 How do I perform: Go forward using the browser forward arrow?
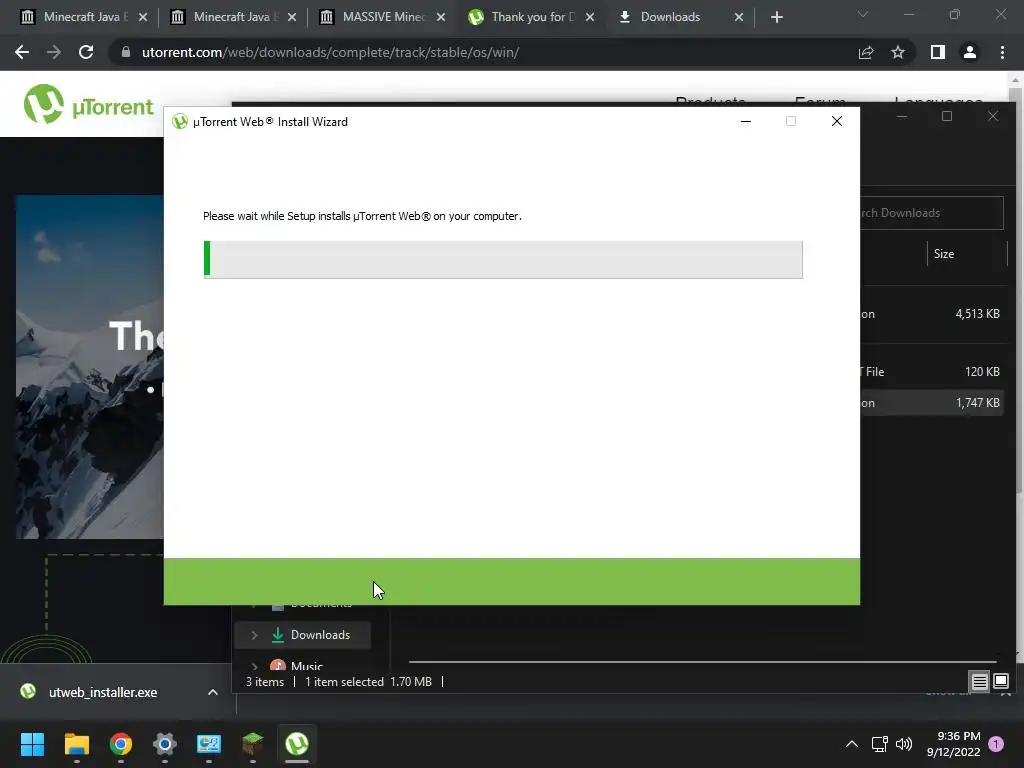[54, 52]
